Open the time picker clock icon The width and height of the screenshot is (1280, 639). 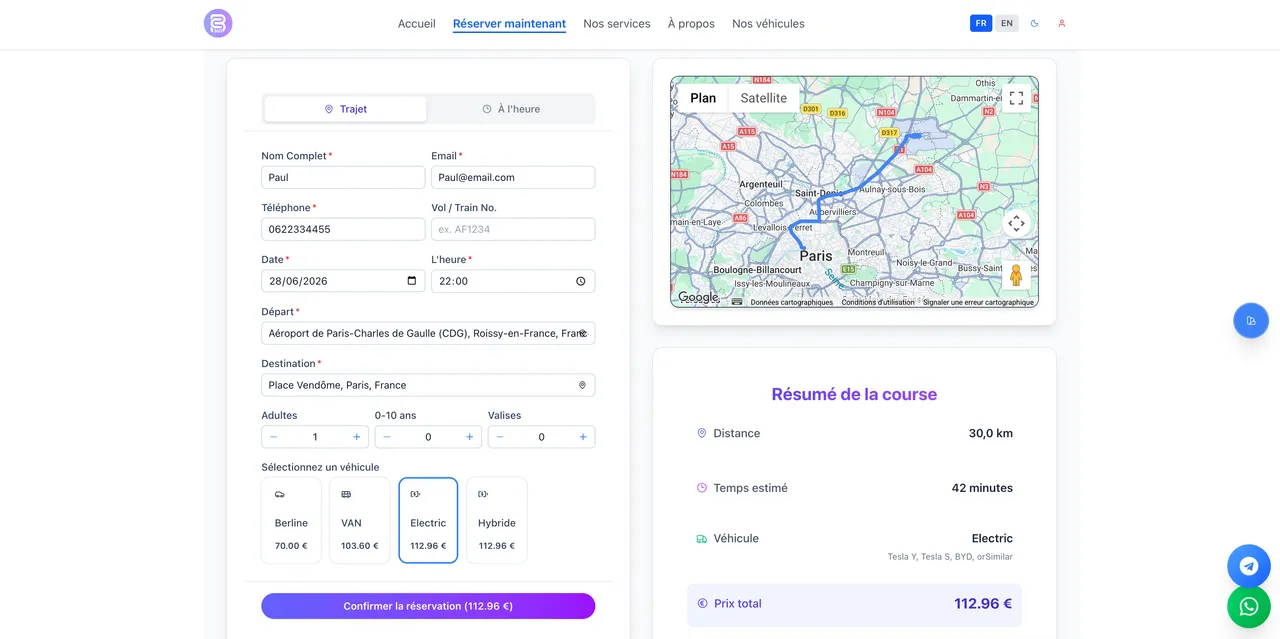point(581,281)
